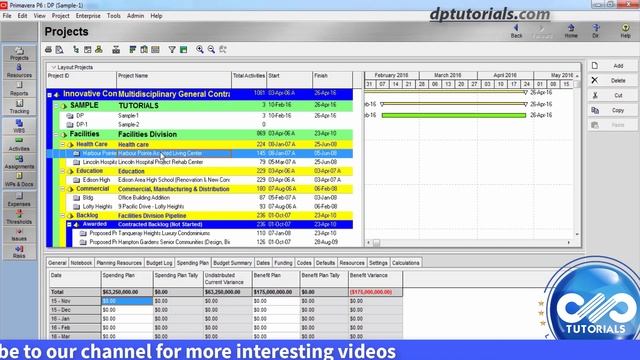Click the Zoom to Best Fit icon
Image resolution: width=640 pixels, height=360 pixels.
pos(223,49)
